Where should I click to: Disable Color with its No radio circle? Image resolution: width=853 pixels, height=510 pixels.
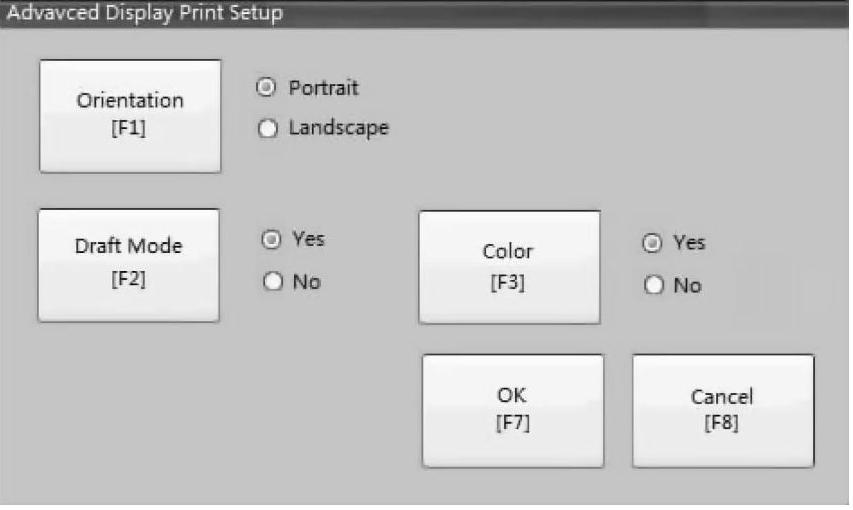(654, 285)
